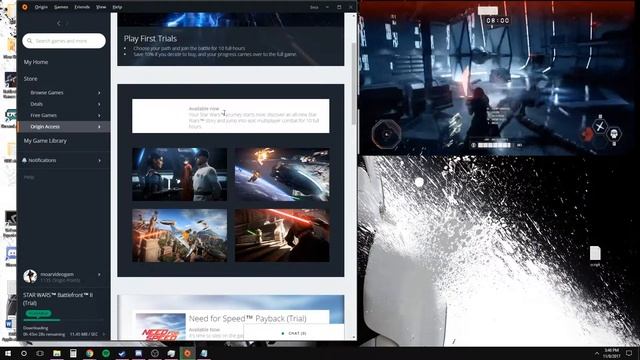Viewport: 640px width, 360px height.
Task: Open My Game Library
Action: coord(45,141)
